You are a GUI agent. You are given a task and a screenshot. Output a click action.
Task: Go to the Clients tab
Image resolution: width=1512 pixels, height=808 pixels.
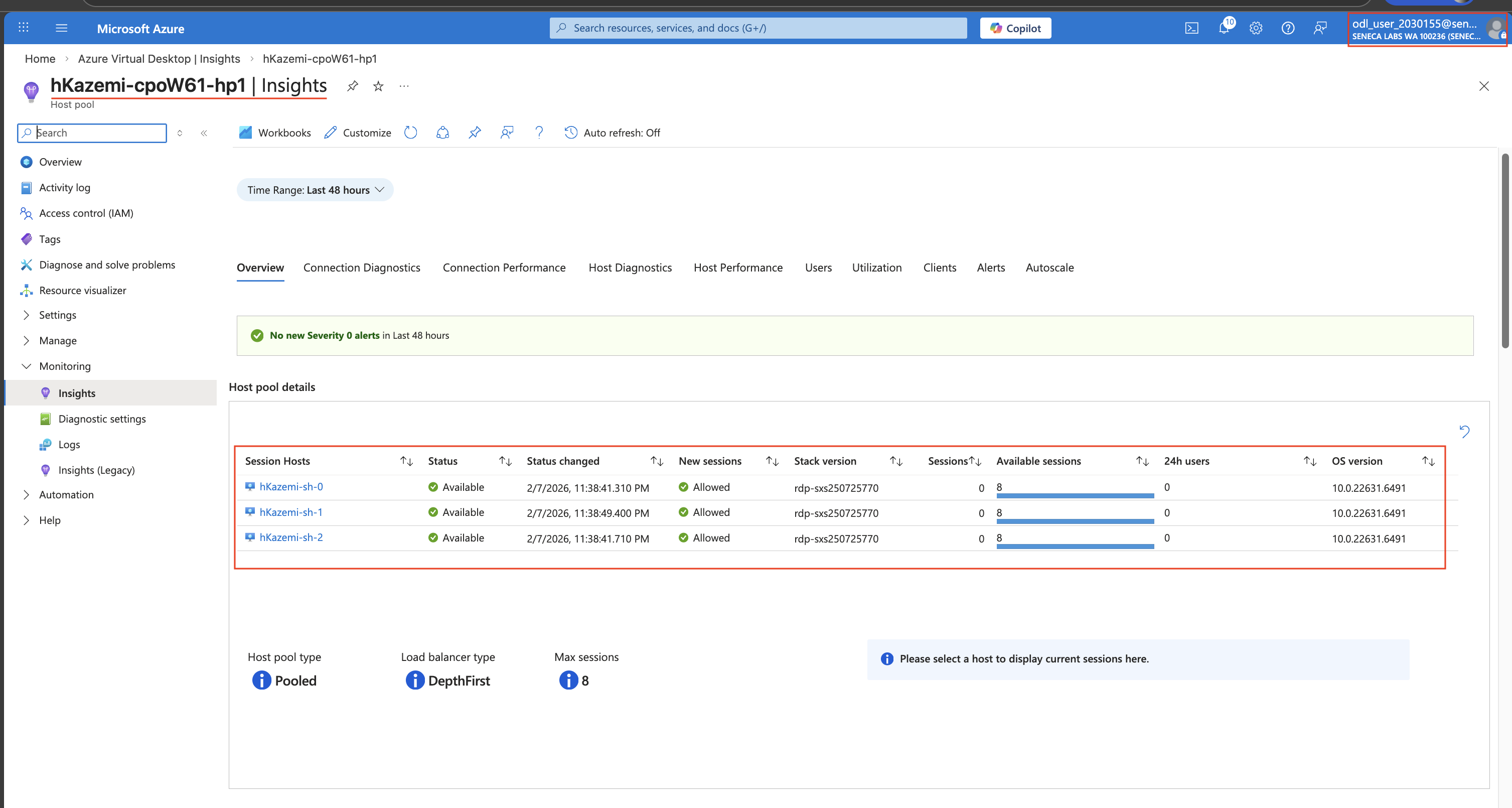coord(940,268)
